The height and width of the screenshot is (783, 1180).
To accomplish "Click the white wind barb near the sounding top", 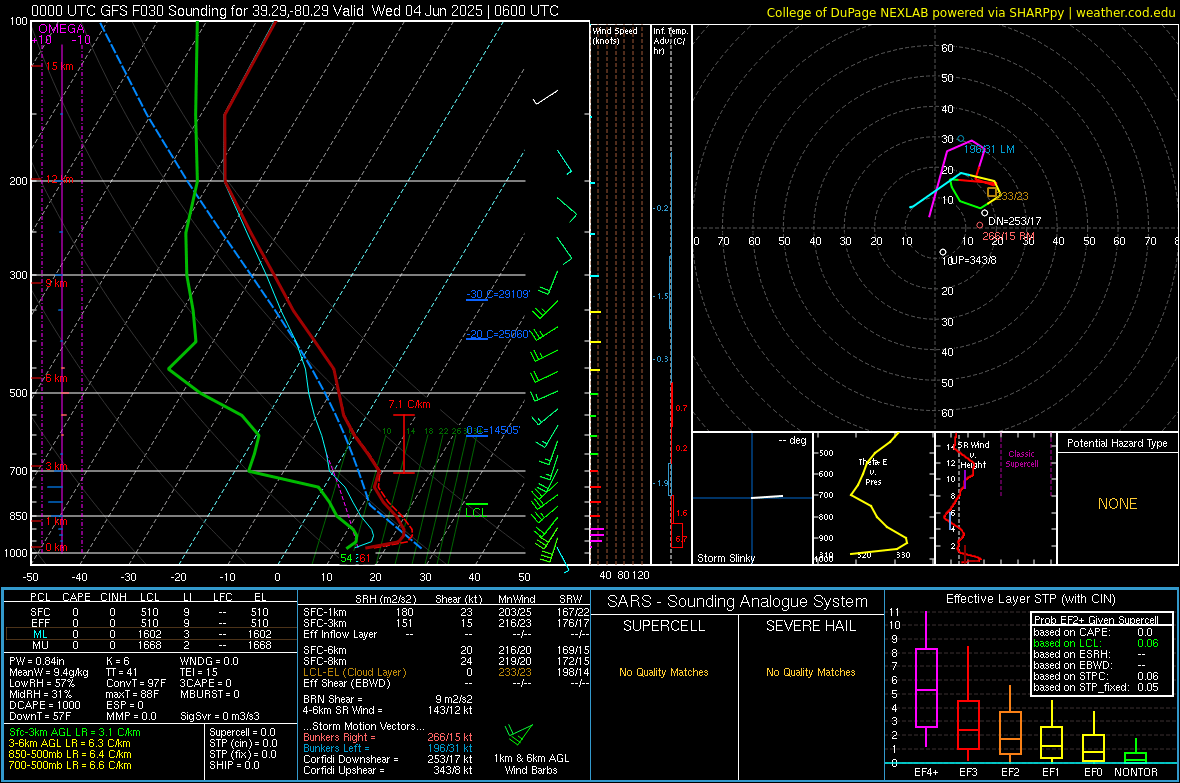I will point(546,97).
